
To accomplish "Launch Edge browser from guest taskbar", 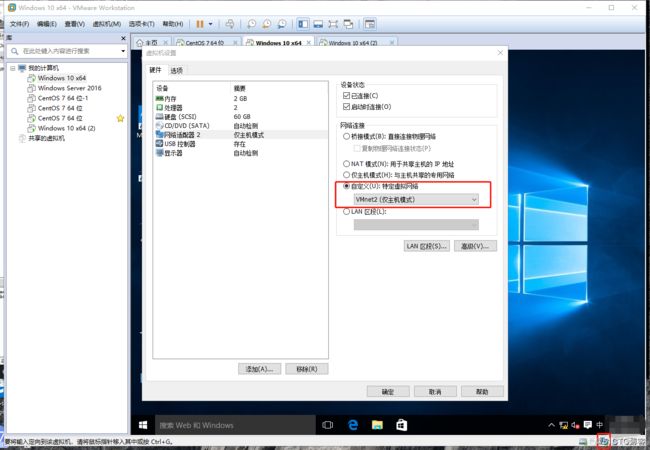I will pos(353,425).
